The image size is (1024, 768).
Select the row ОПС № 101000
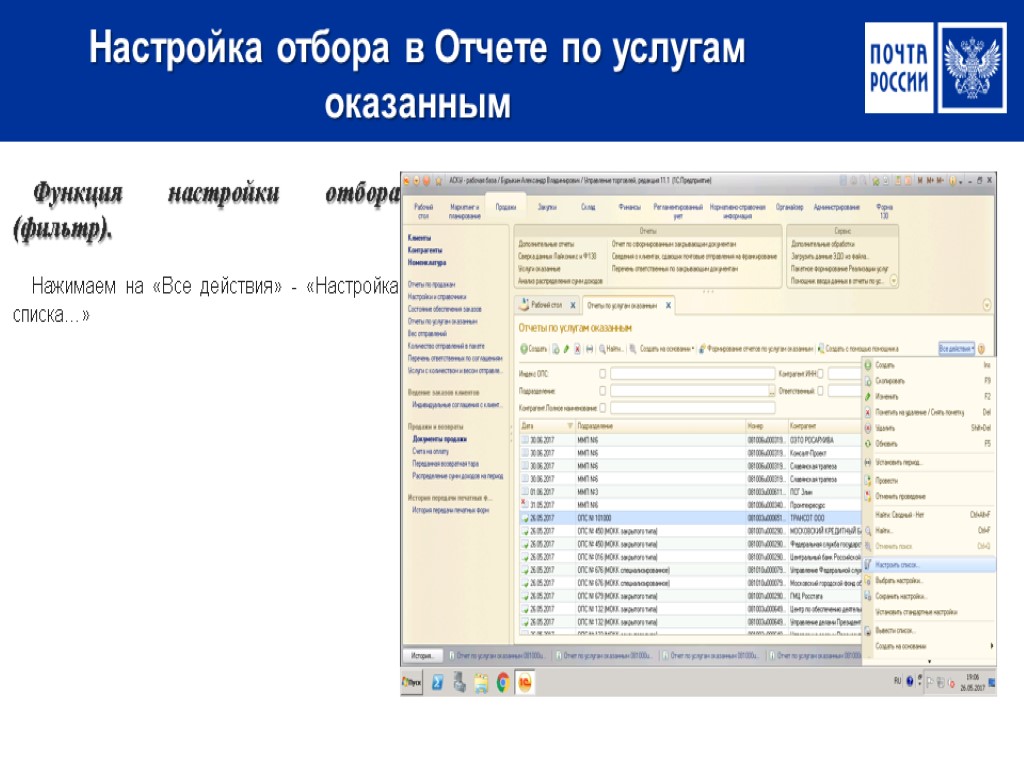click(690, 518)
